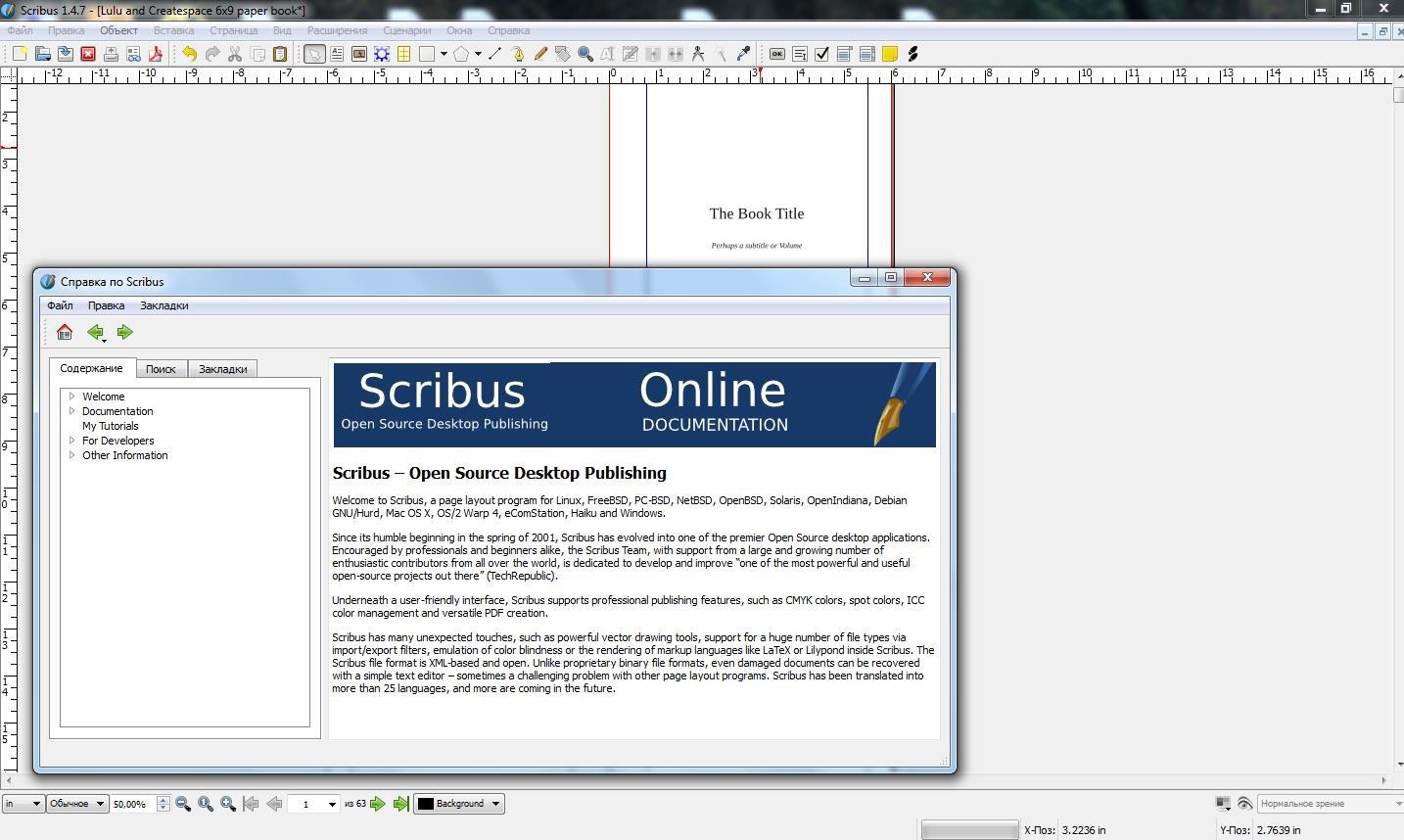The image size is (1404, 840).
Task: Expand the Documentation tree node
Action: [x=71, y=411]
